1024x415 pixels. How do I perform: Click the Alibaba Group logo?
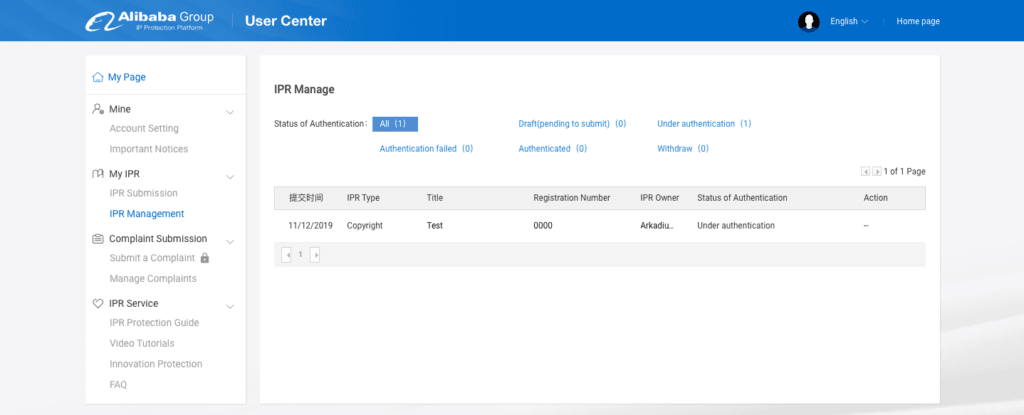coord(149,21)
